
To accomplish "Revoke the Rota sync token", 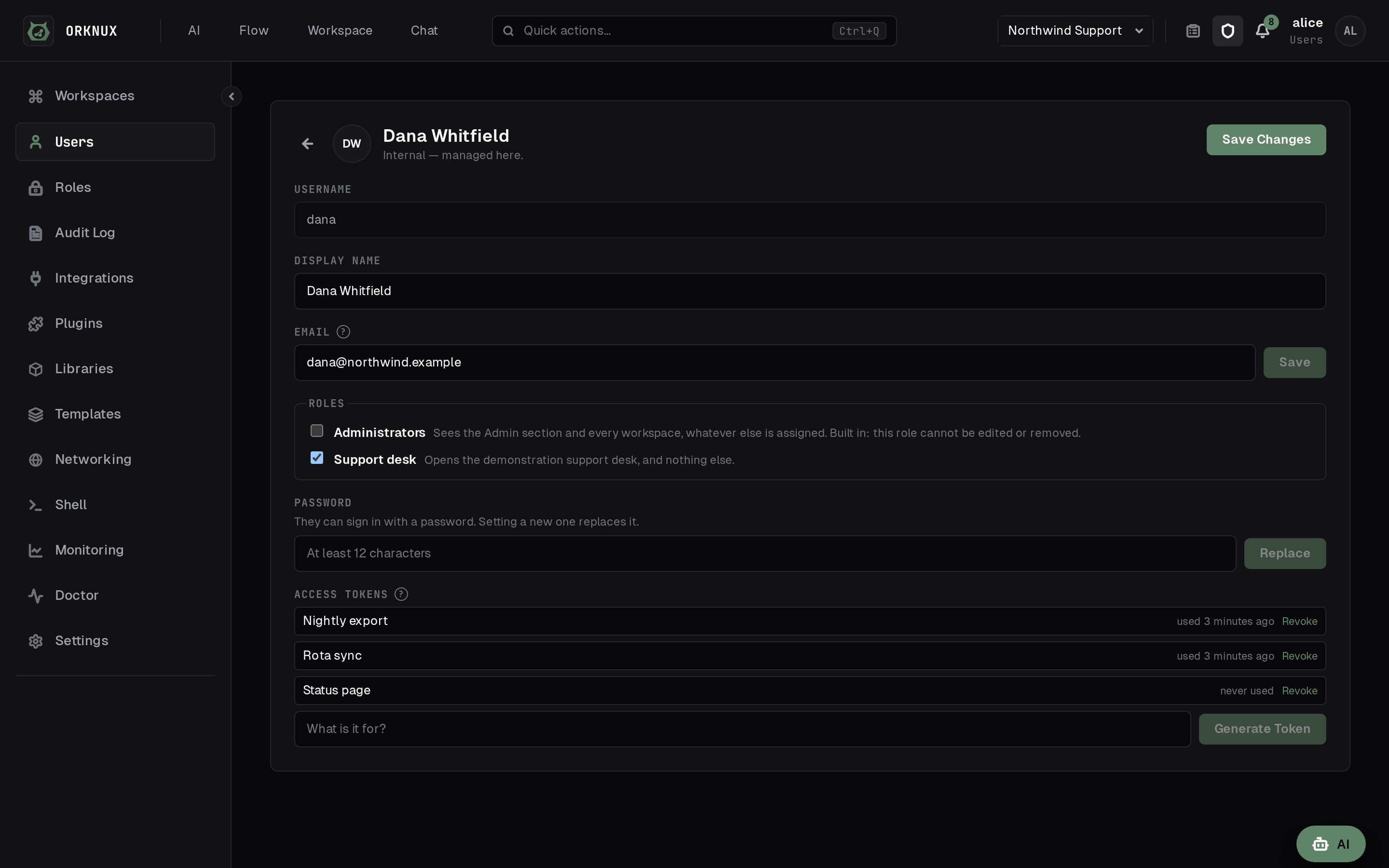I will 1299,656.
